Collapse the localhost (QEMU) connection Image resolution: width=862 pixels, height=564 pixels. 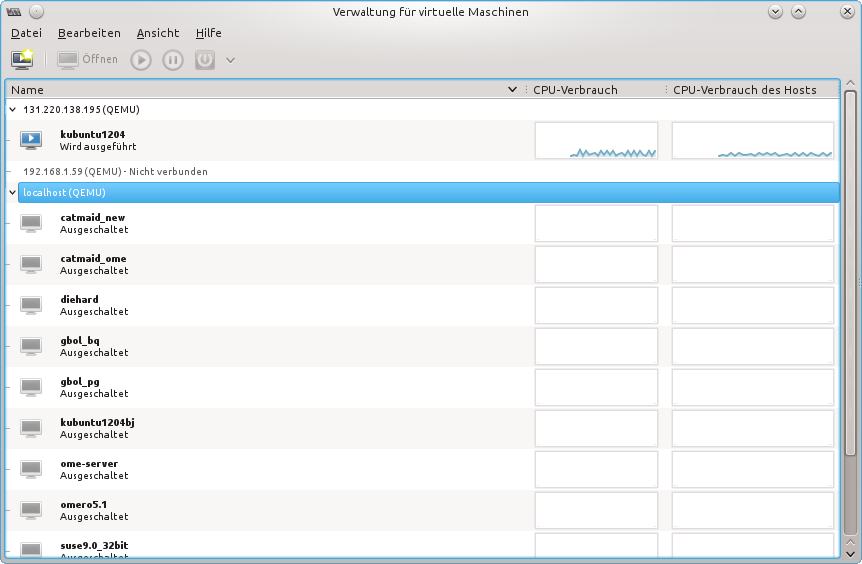[12, 192]
